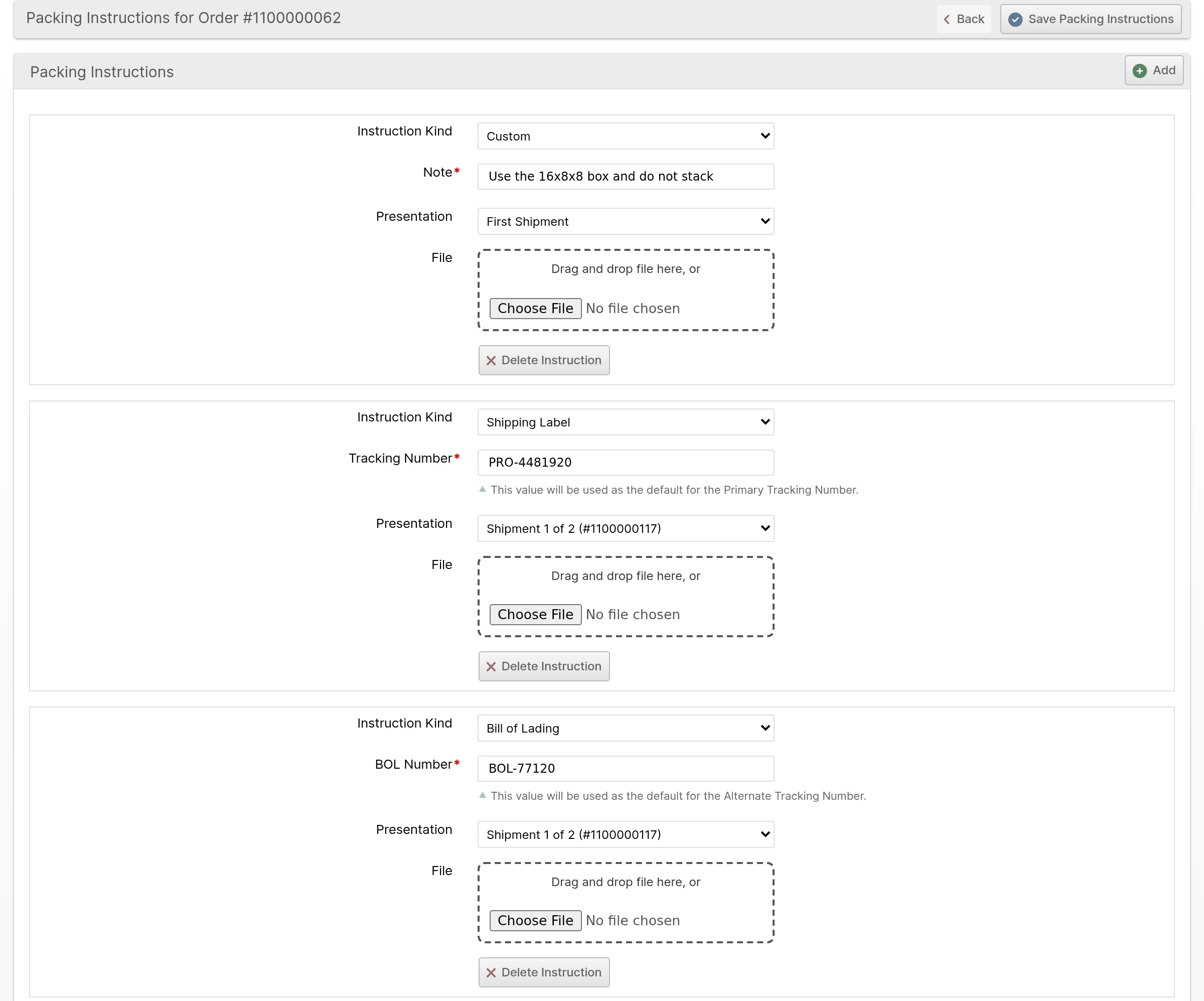
Task: Choose File for the Bill of Lading instruction
Action: pos(535,921)
